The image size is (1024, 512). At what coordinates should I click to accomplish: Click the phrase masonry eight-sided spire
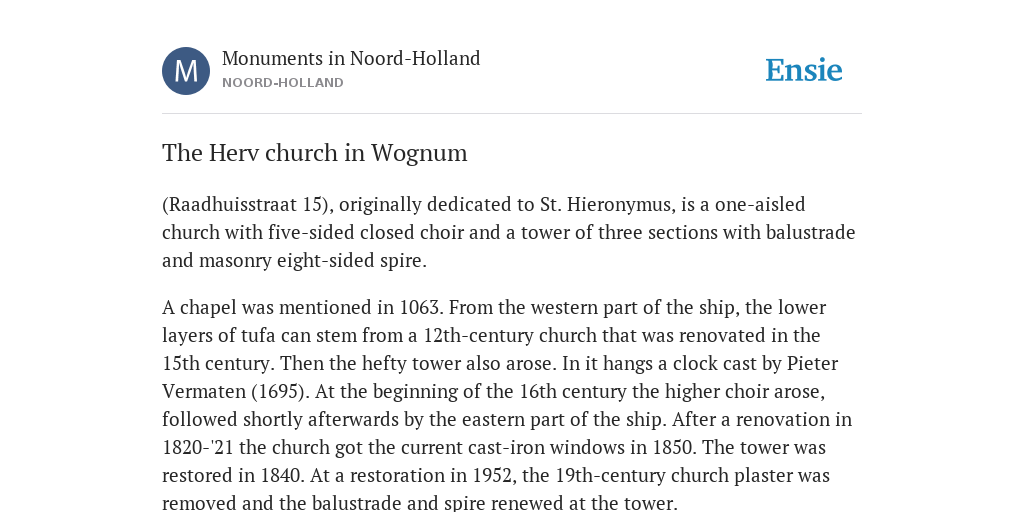312,261
